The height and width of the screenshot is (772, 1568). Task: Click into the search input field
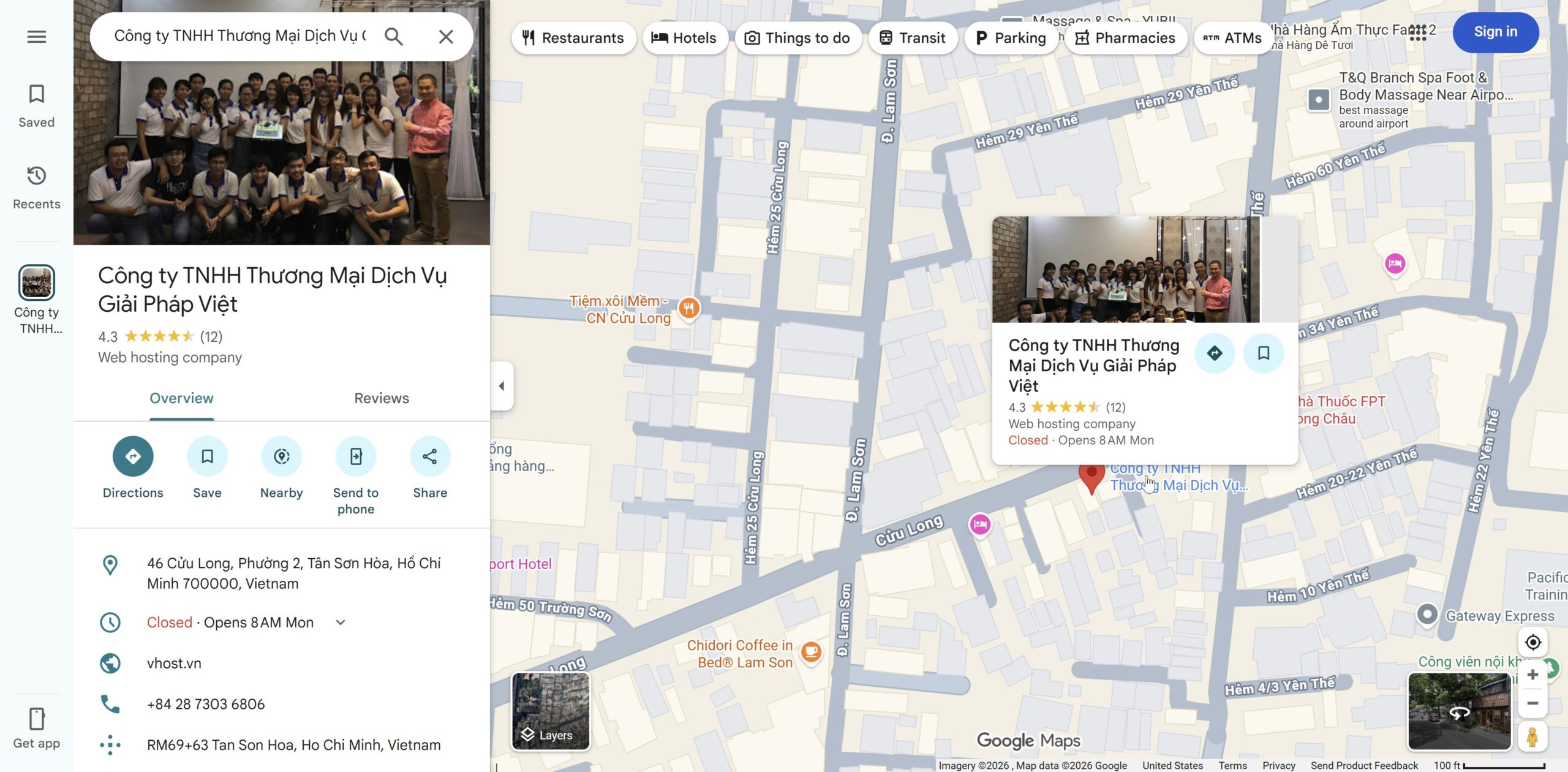240,36
